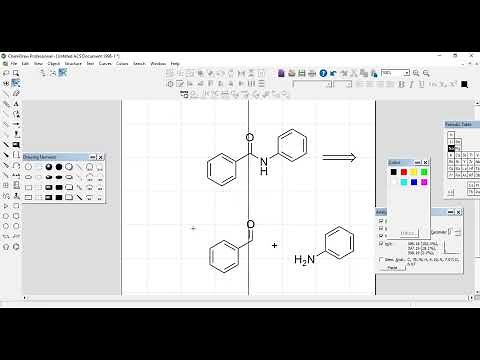Click the Decimals input in Analysis panel

[450, 231]
